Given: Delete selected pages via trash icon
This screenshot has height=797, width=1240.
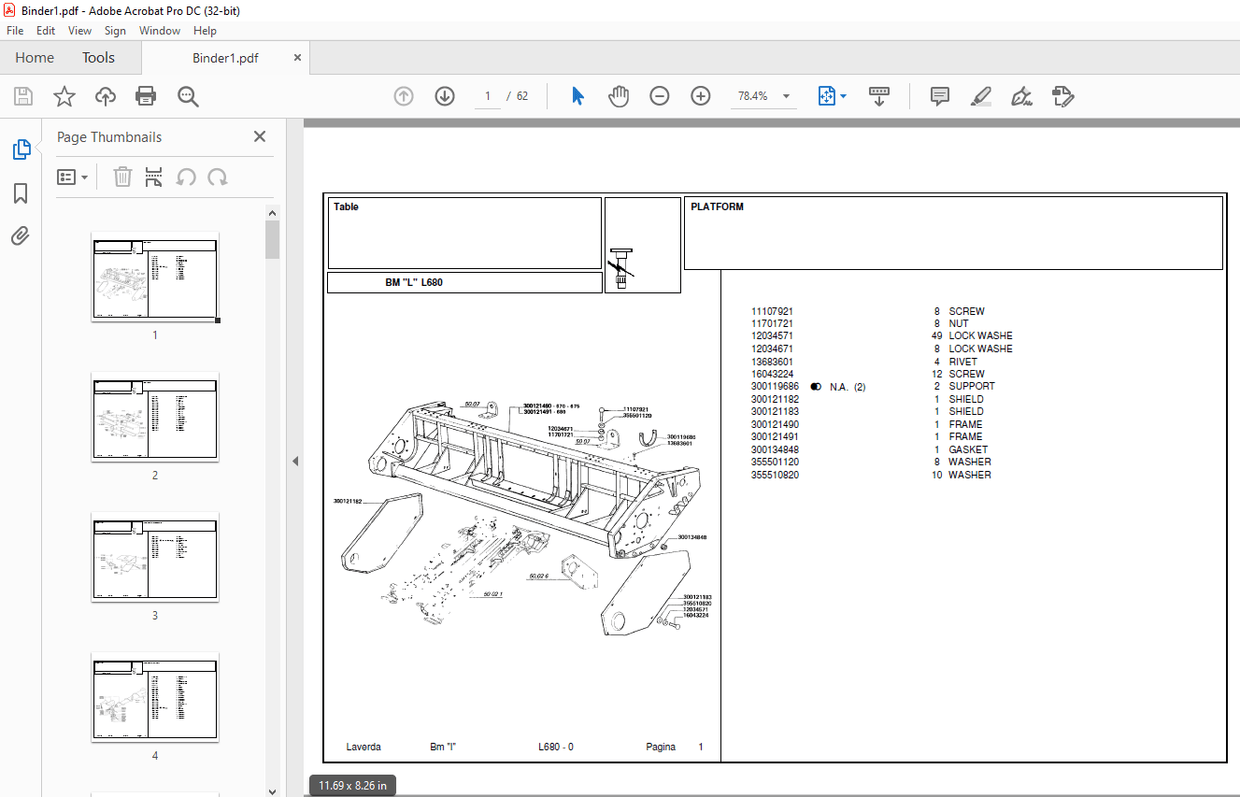Looking at the screenshot, I should [x=122, y=177].
